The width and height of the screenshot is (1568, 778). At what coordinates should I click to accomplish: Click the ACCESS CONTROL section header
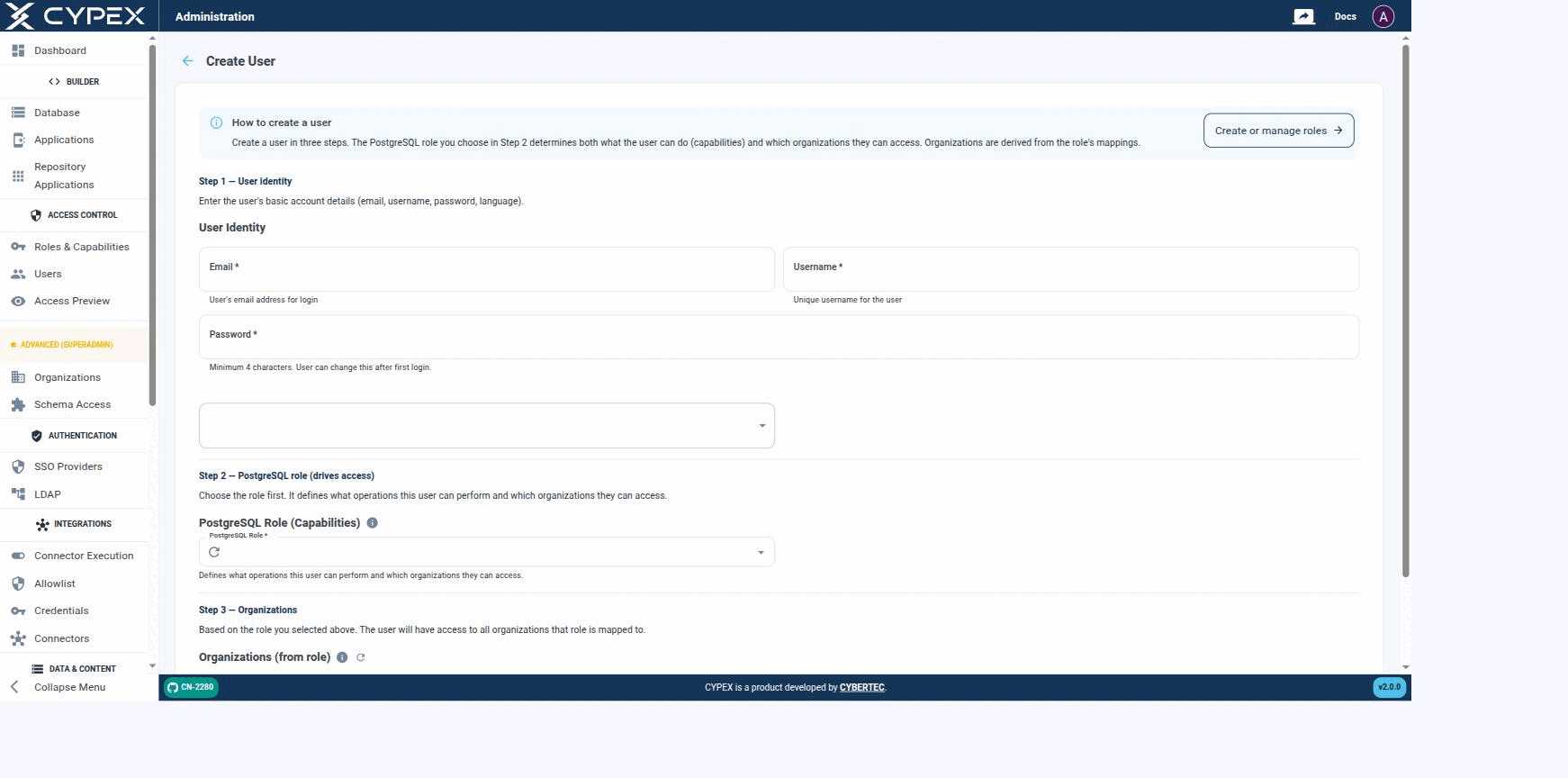[74, 215]
